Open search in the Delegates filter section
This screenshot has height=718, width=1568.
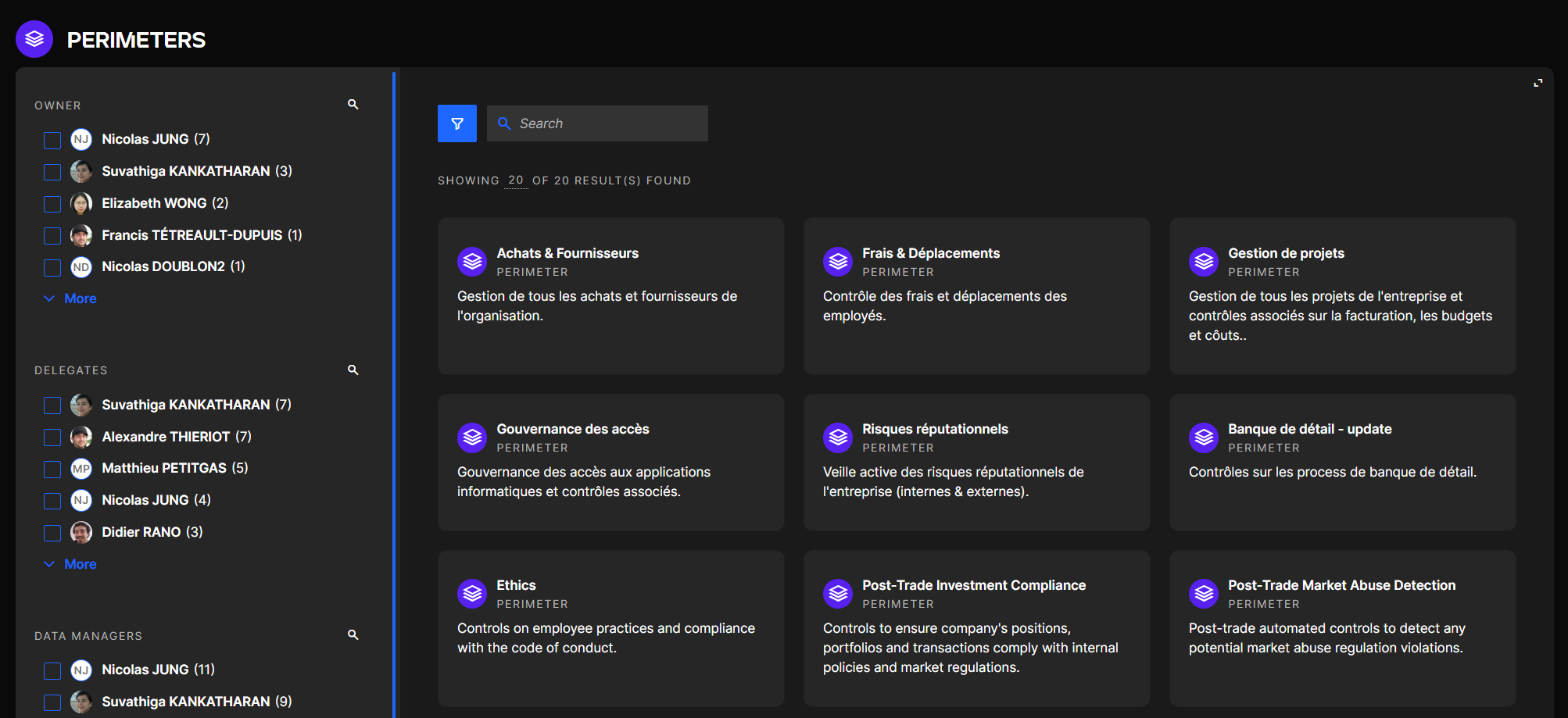(353, 370)
